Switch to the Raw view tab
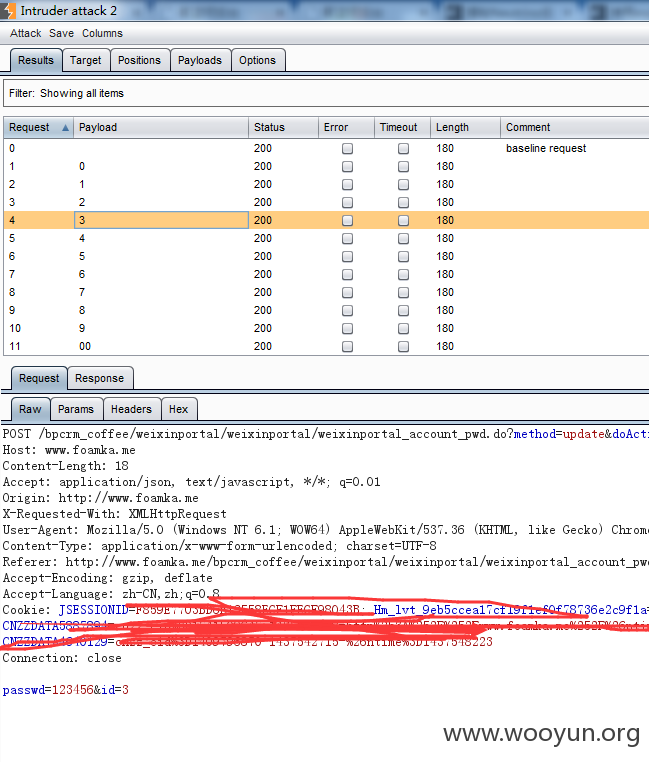The width and height of the screenshot is (649, 762). 30,409
